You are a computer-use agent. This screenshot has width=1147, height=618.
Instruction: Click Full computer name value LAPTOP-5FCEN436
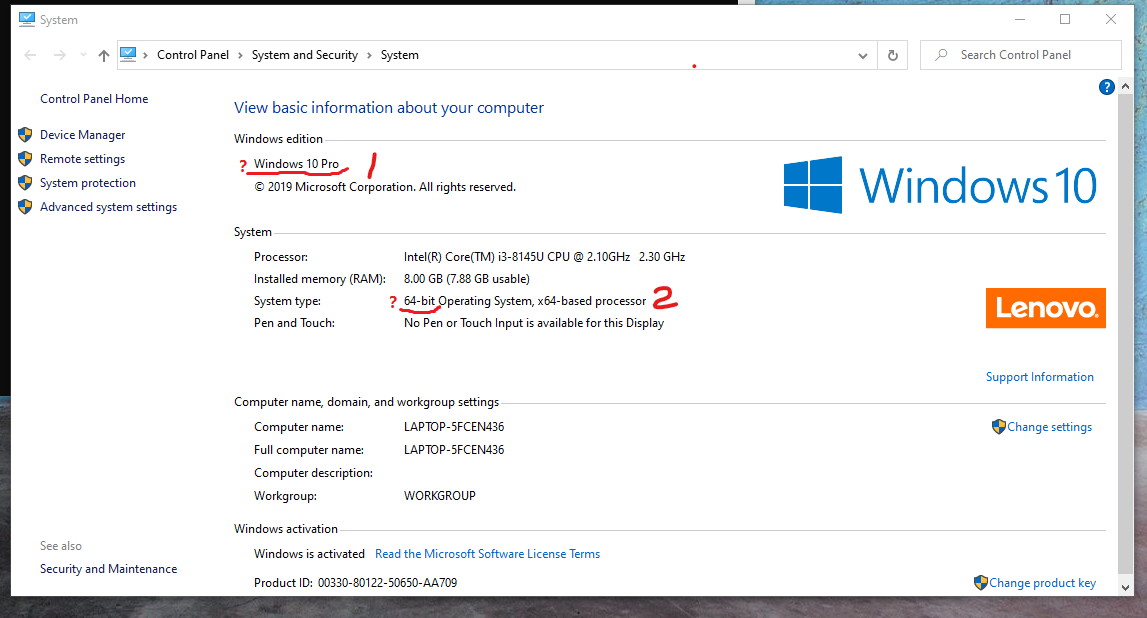454,450
